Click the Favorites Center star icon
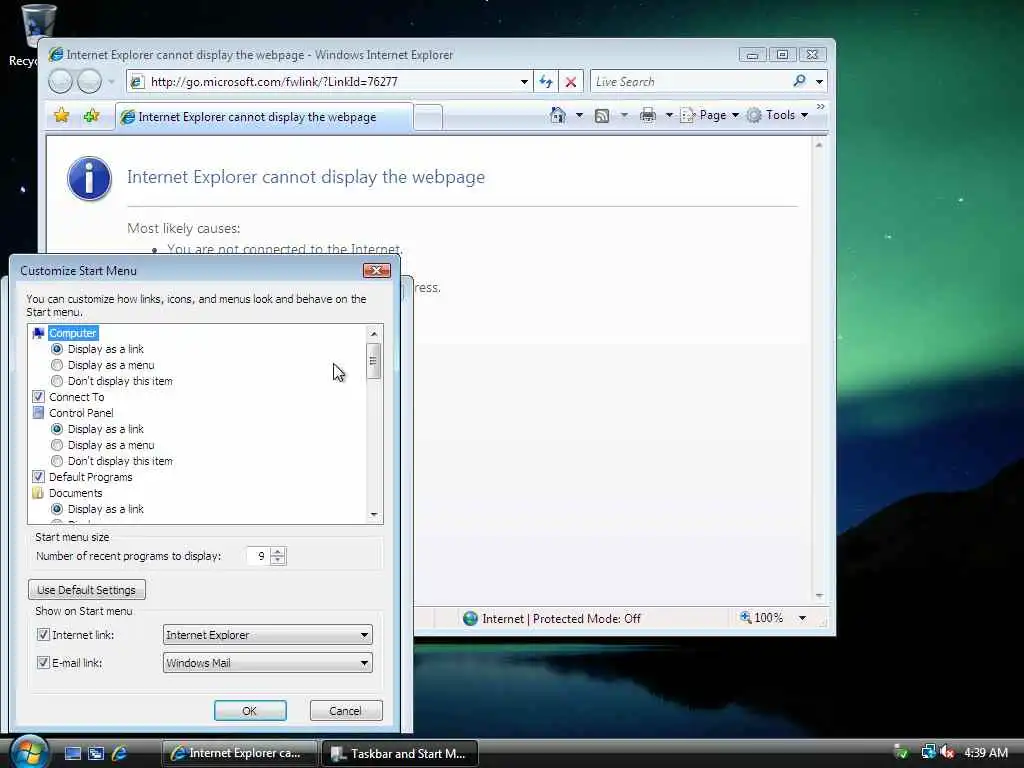Viewport: 1024px width, 768px height. click(61, 116)
